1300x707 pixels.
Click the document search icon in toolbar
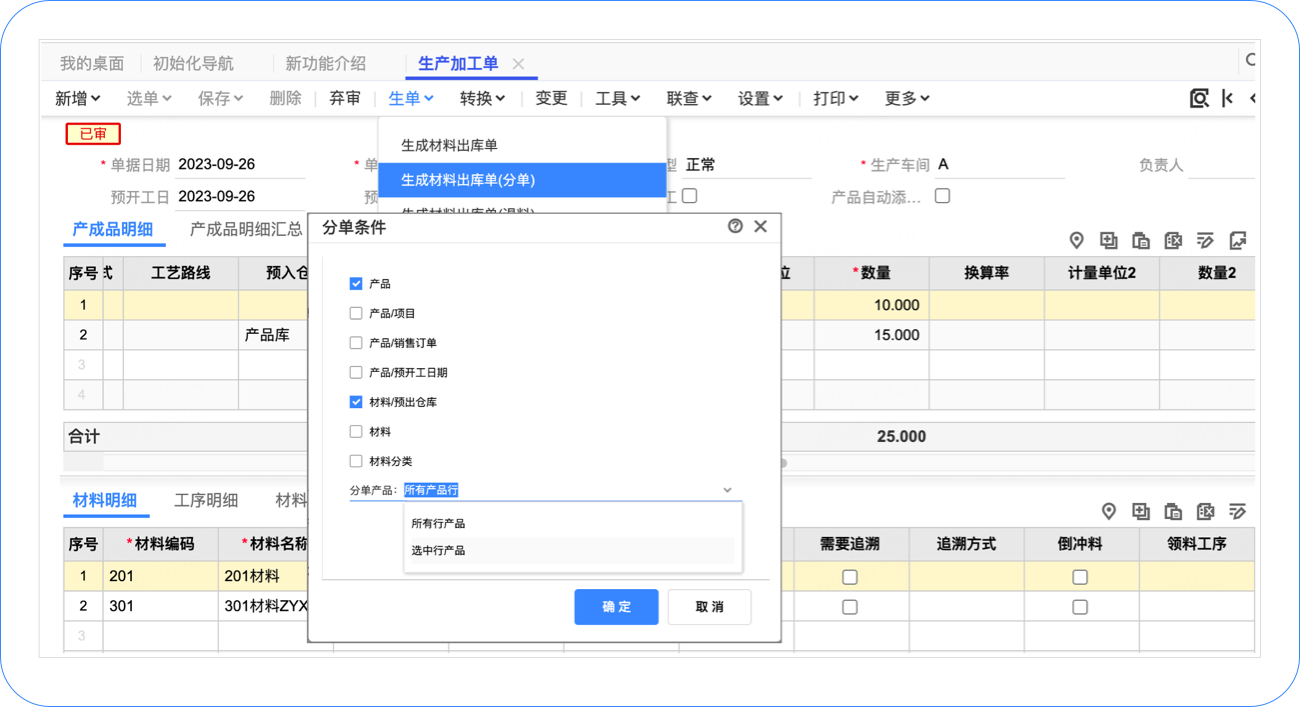click(x=1198, y=98)
